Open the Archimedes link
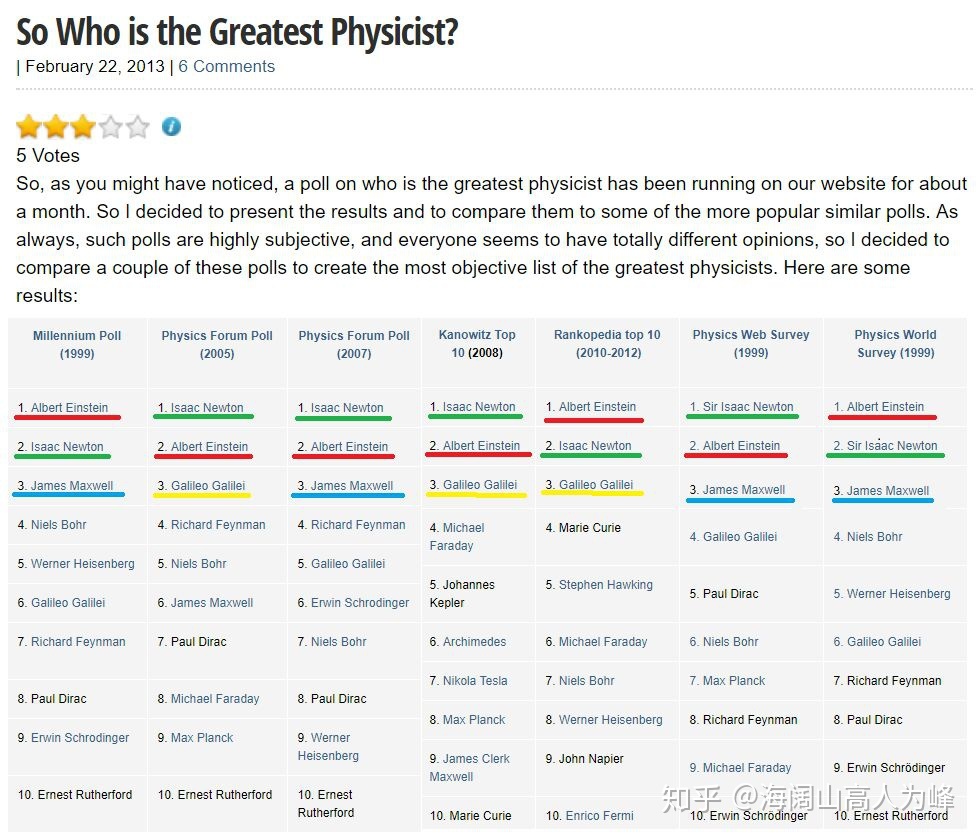Screen dimensions: 980x838 (474, 642)
